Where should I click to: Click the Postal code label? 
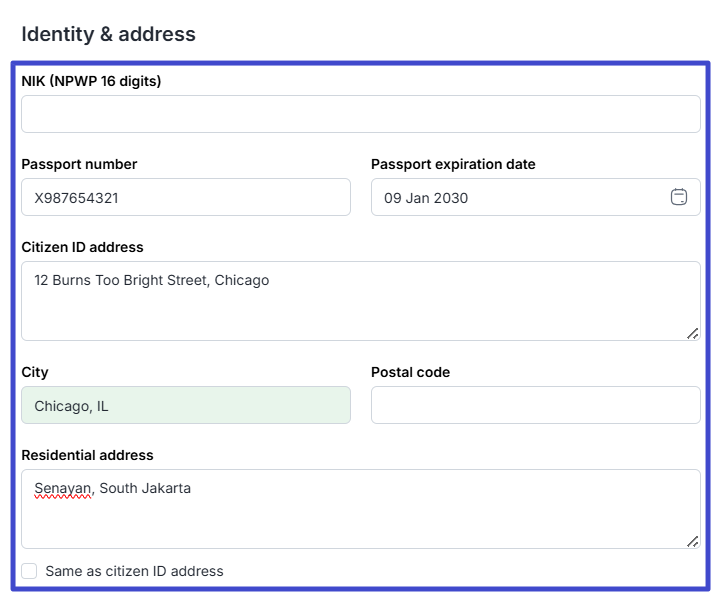410,372
